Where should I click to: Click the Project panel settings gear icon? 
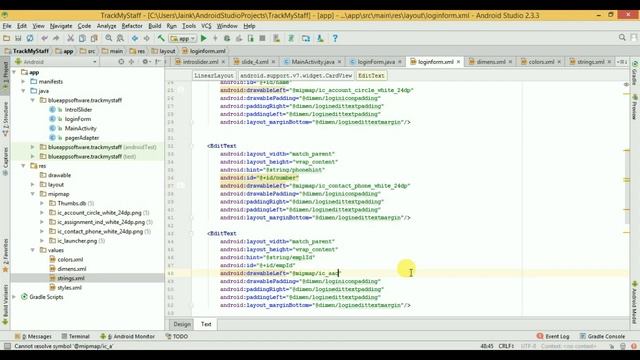pyautogui.click(x=145, y=62)
